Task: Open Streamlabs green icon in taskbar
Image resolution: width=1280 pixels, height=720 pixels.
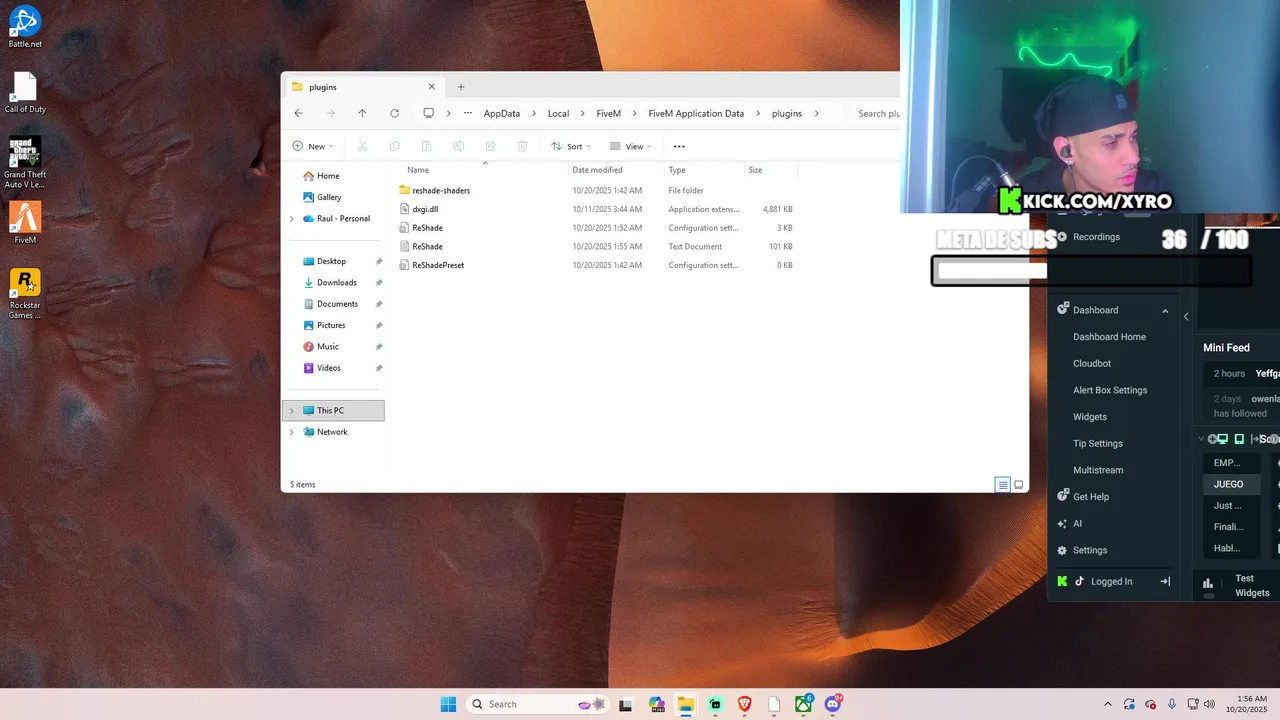Action: click(x=715, y=704)
